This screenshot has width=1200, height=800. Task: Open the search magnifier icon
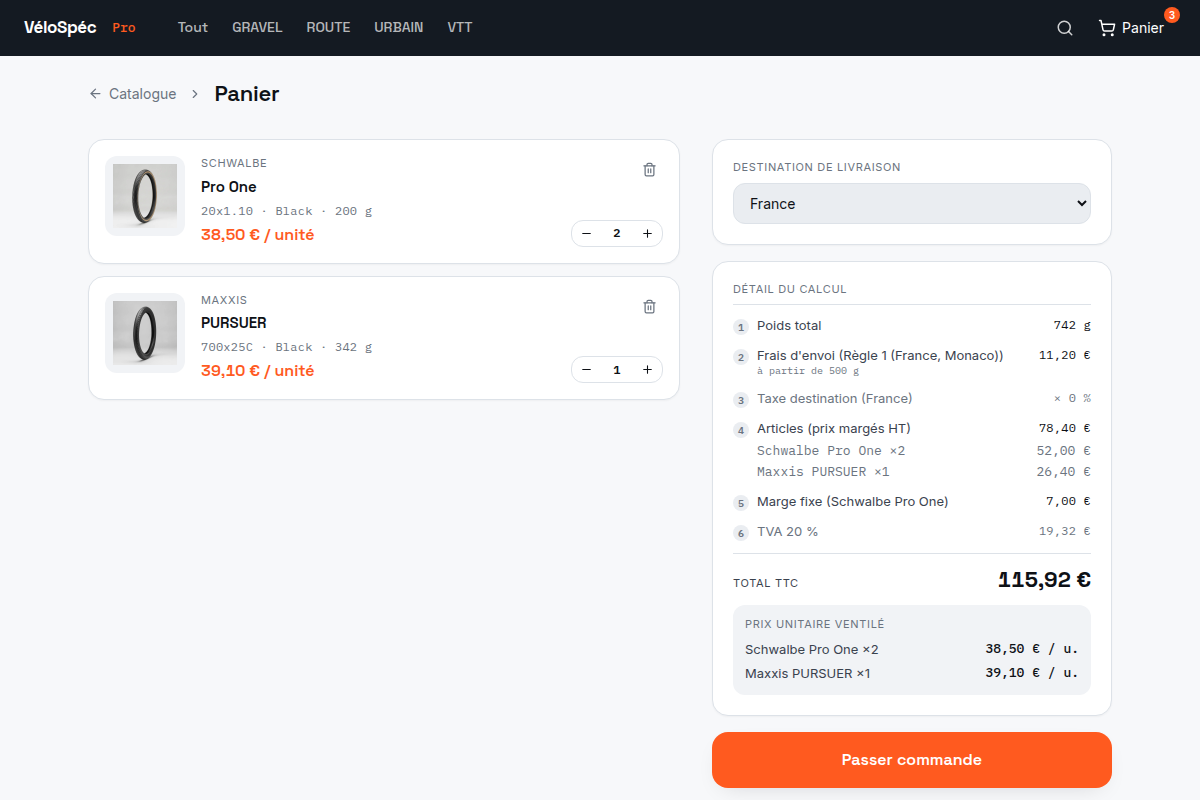(1065, 28)
